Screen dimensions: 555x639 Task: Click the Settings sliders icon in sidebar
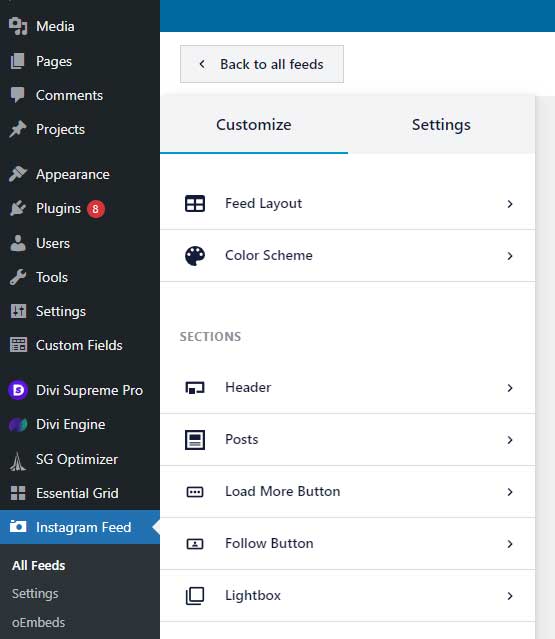(x=18, y=311)
